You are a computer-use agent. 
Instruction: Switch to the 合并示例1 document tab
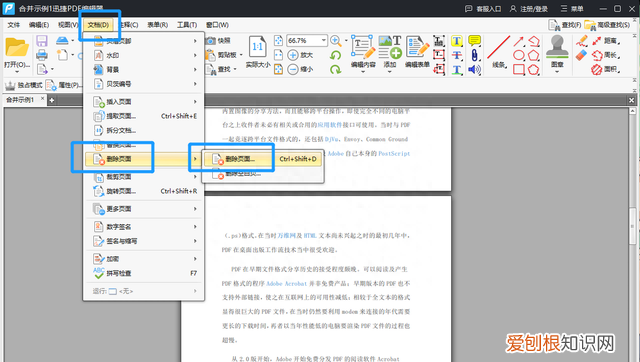[20, 100]
